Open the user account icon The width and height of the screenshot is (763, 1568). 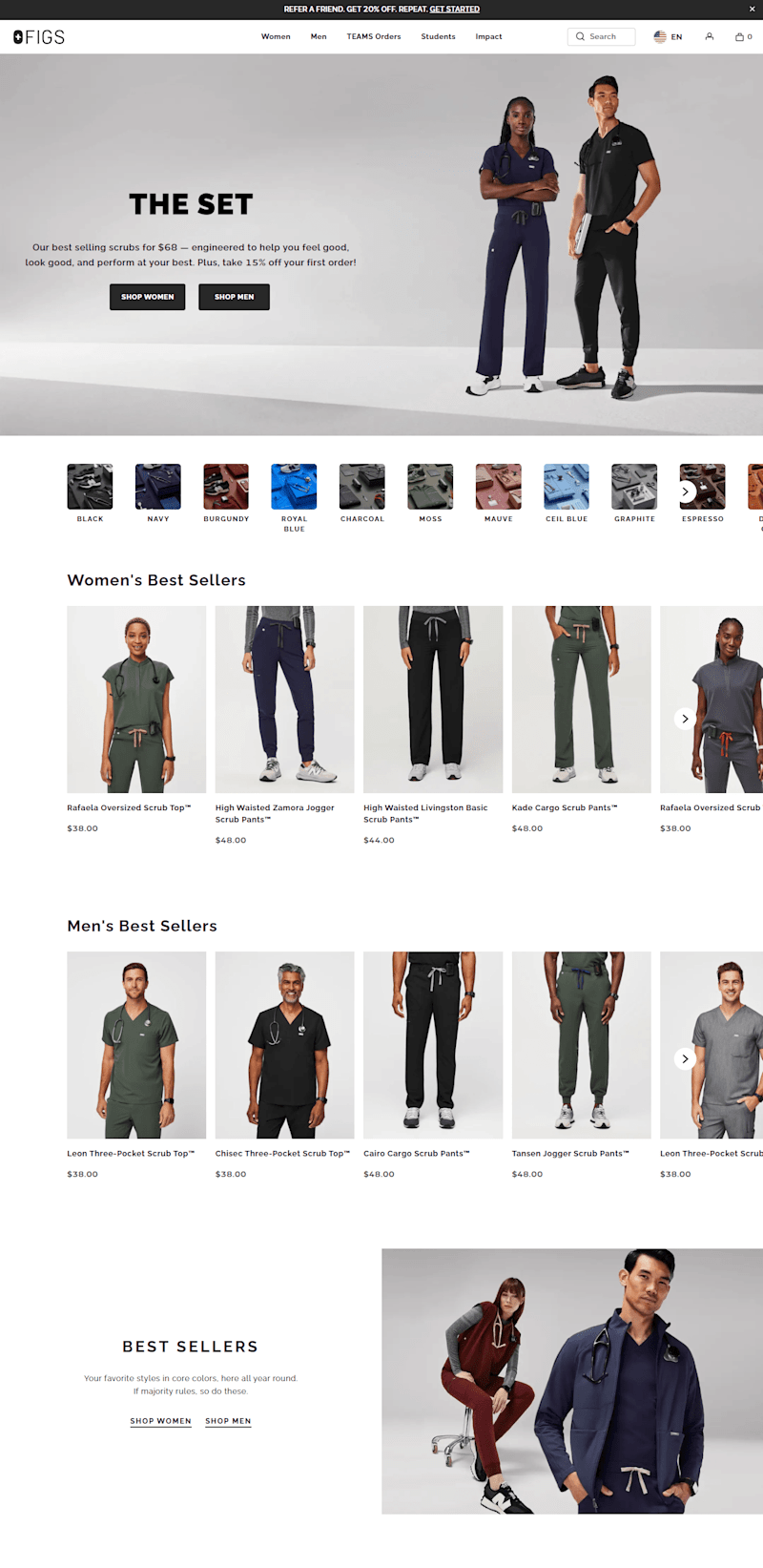point(710,36)
